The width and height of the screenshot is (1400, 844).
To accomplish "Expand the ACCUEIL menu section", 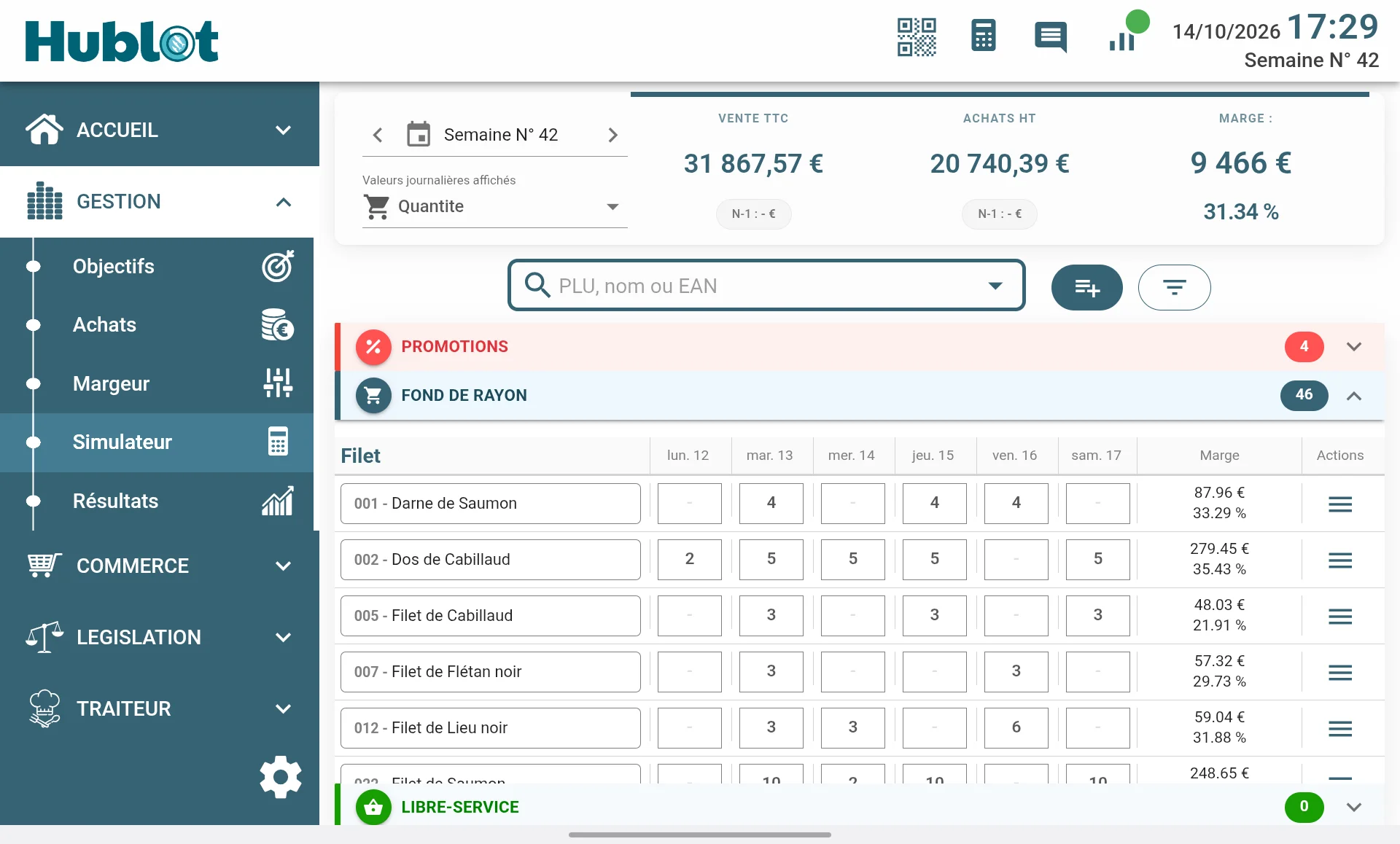I will (160, 130).
